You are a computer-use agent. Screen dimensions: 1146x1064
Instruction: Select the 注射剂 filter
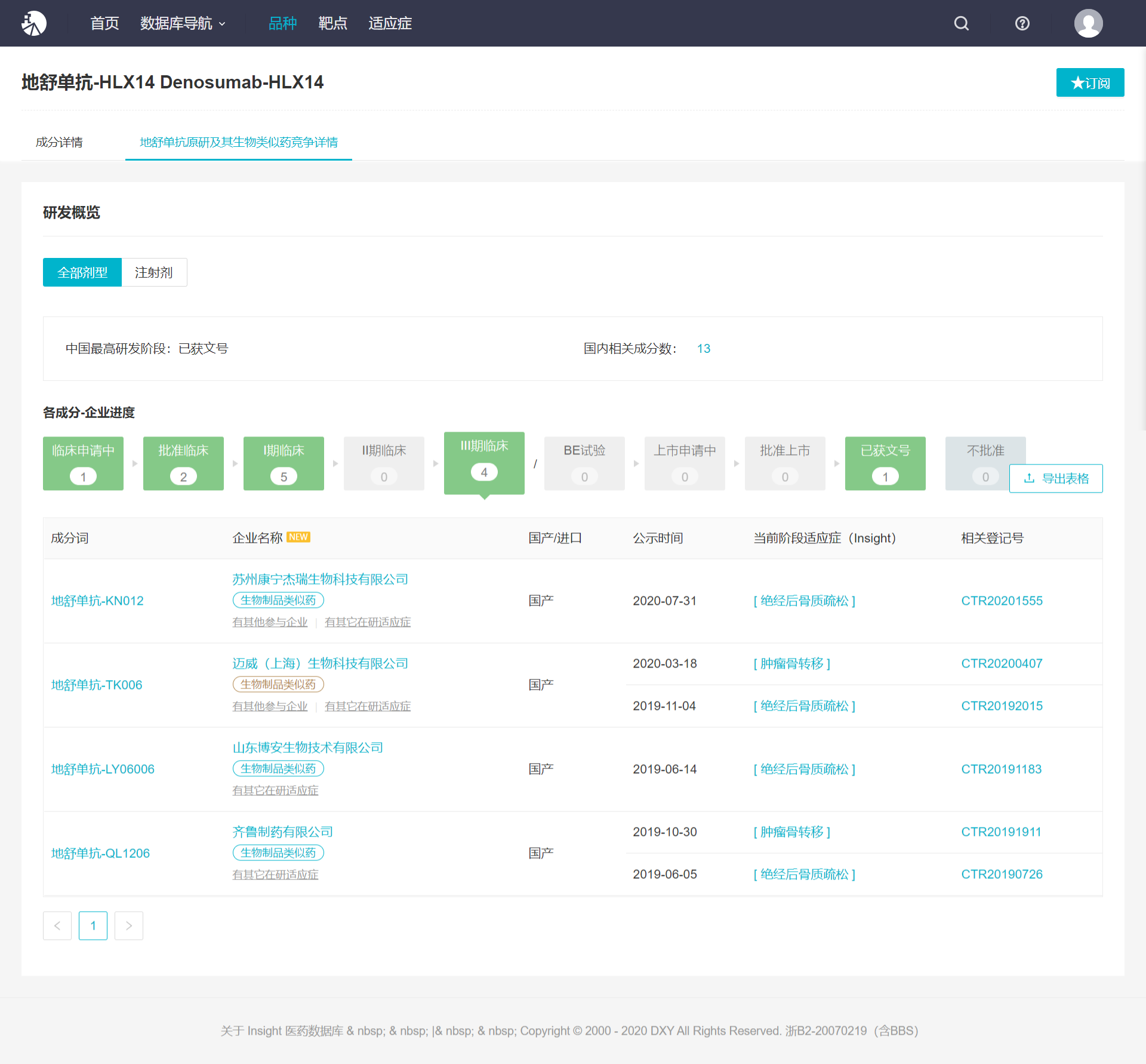click(154, 272)
